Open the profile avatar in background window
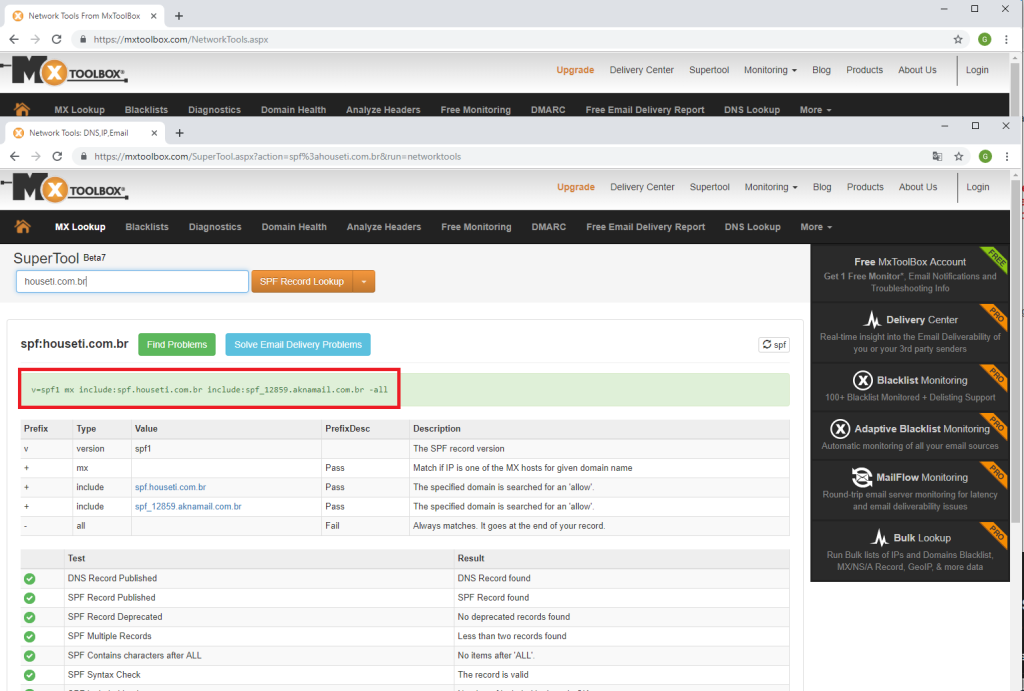 pyautogui.click(x=985, y=39)
